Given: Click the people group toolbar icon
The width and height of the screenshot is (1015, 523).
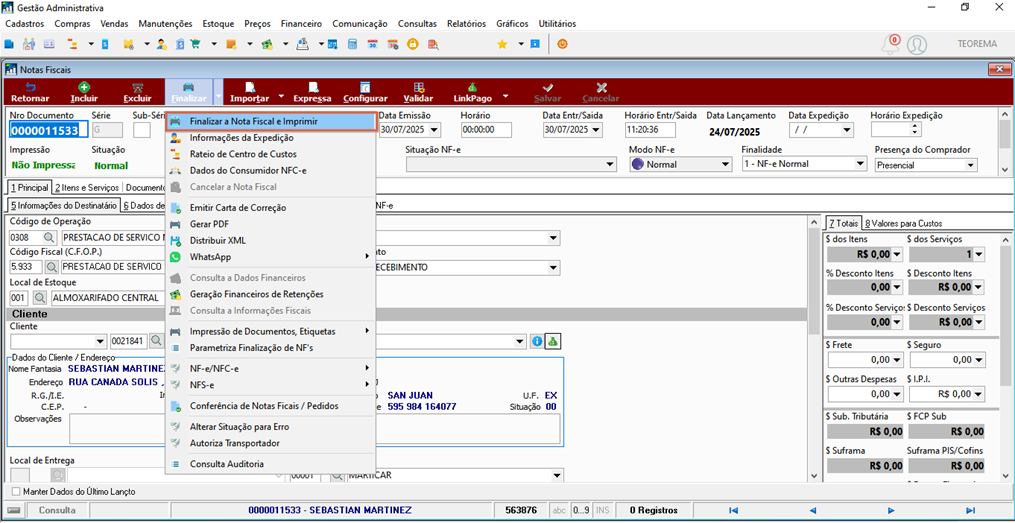Looking at the screenshot, I should pyautogui.click(x=28, y=44).
